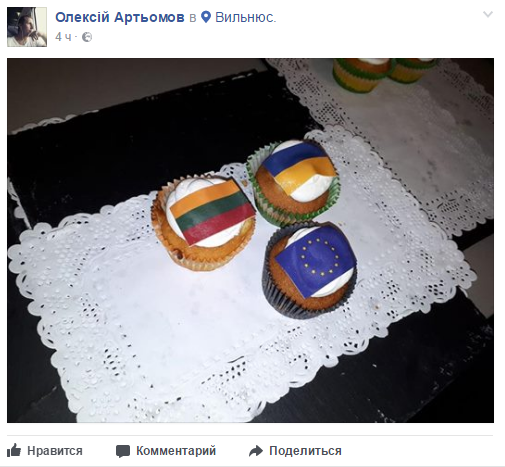Click the Ukrainian flag cupcake in photo
This screenshot has width=505, height=467.
click(293, 182)
